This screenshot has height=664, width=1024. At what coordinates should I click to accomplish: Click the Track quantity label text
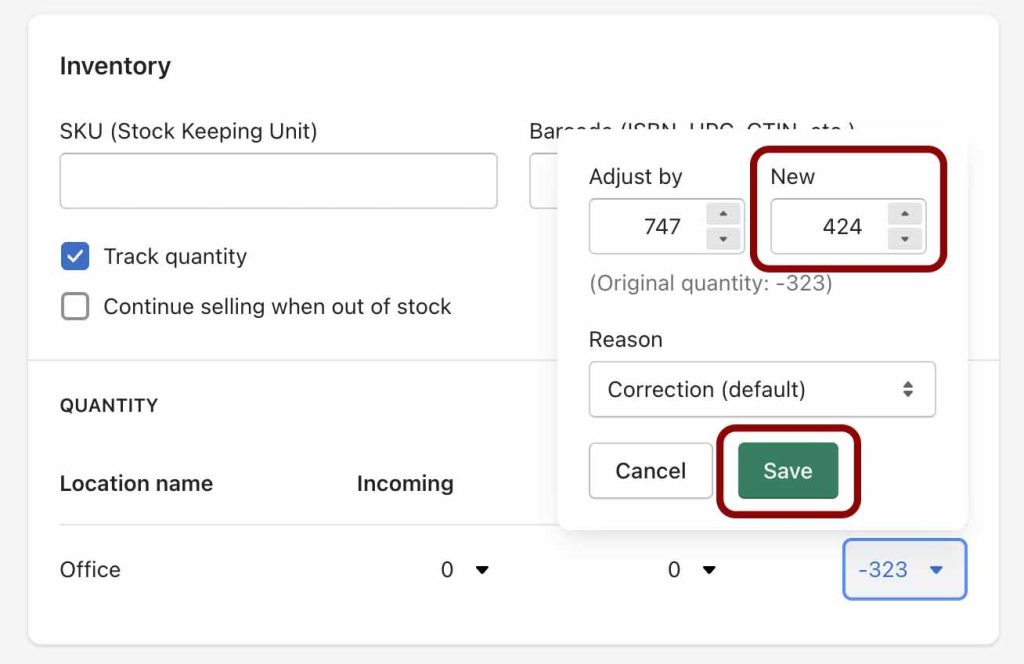[x=175, y=257]
